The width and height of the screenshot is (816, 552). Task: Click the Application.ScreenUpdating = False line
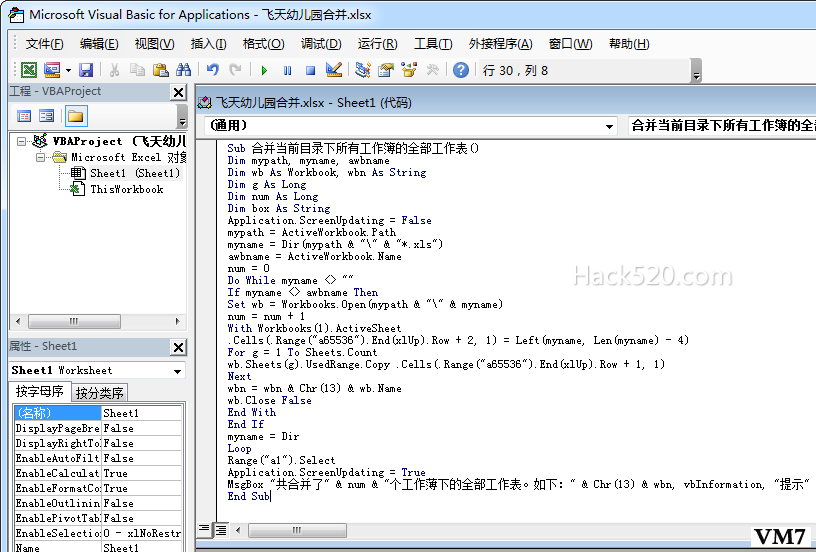tap(329, 221)
